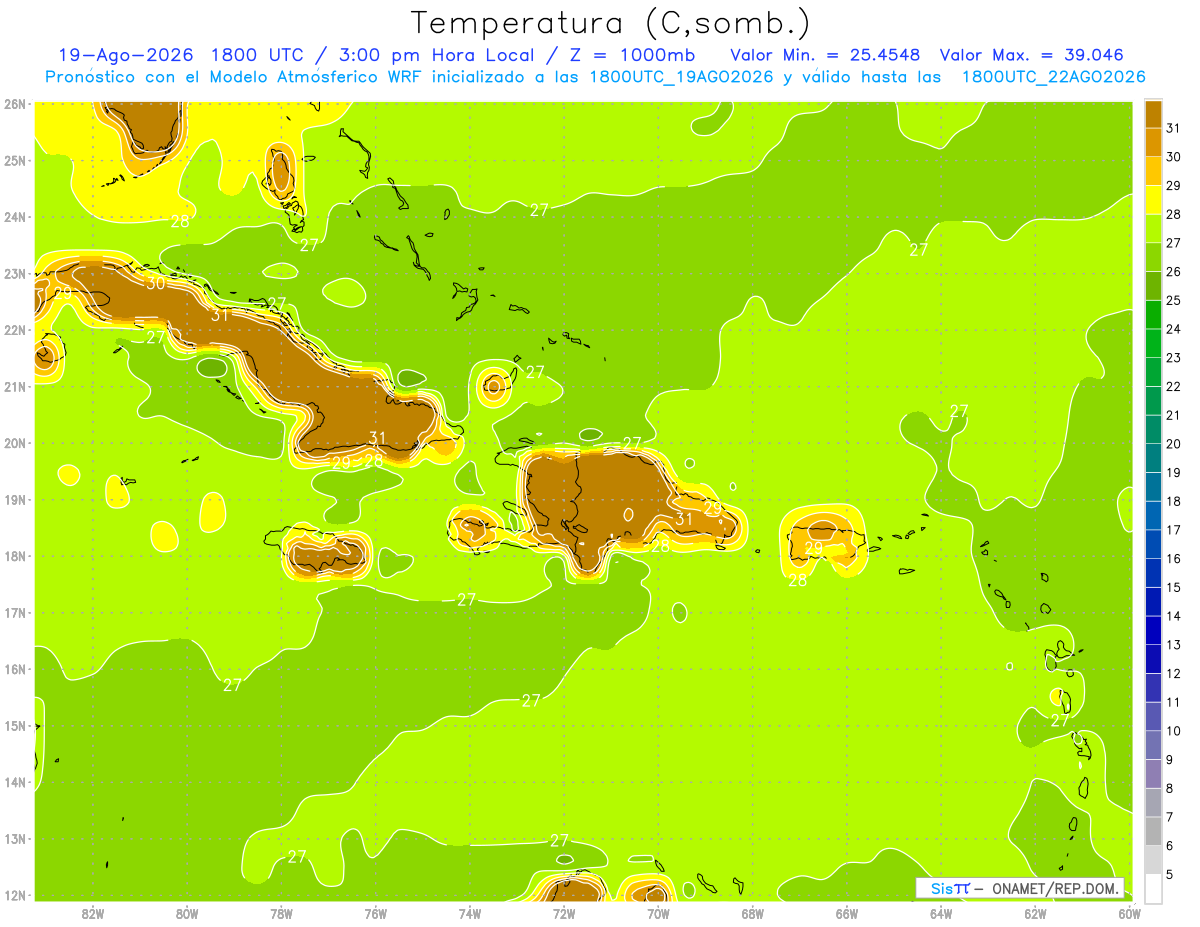The image size is (1200, 927).
Task: Click the '60W' longitude axis label
Action: click(1129, 913)
